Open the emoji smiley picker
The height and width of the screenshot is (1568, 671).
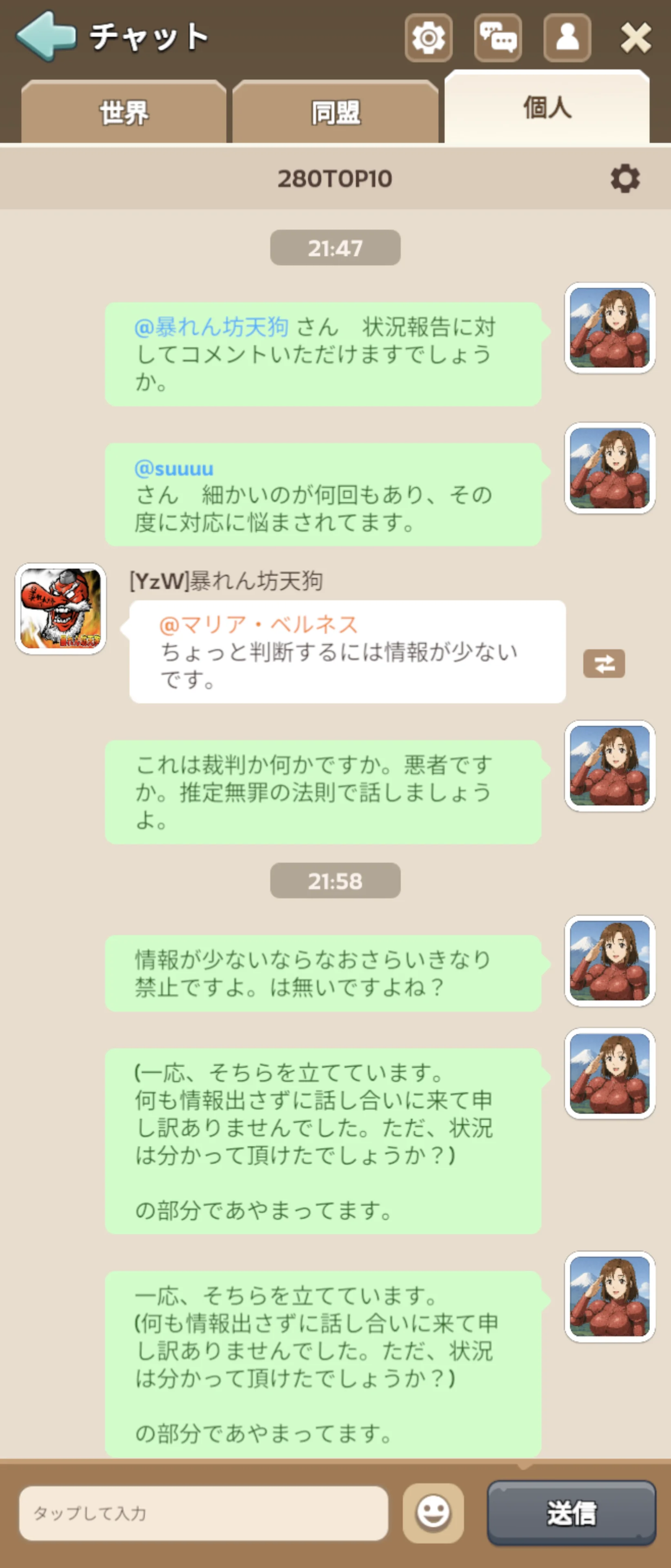433,1512
